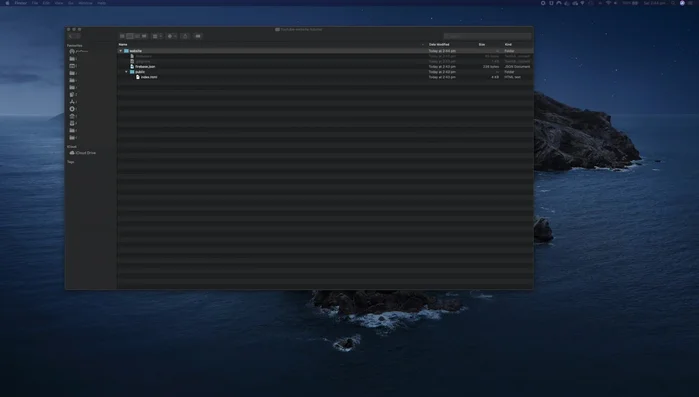Open the gear Action menu dropdown
Image resolution: width=699 pixels, height=397 pixels.
coord(172,36)
